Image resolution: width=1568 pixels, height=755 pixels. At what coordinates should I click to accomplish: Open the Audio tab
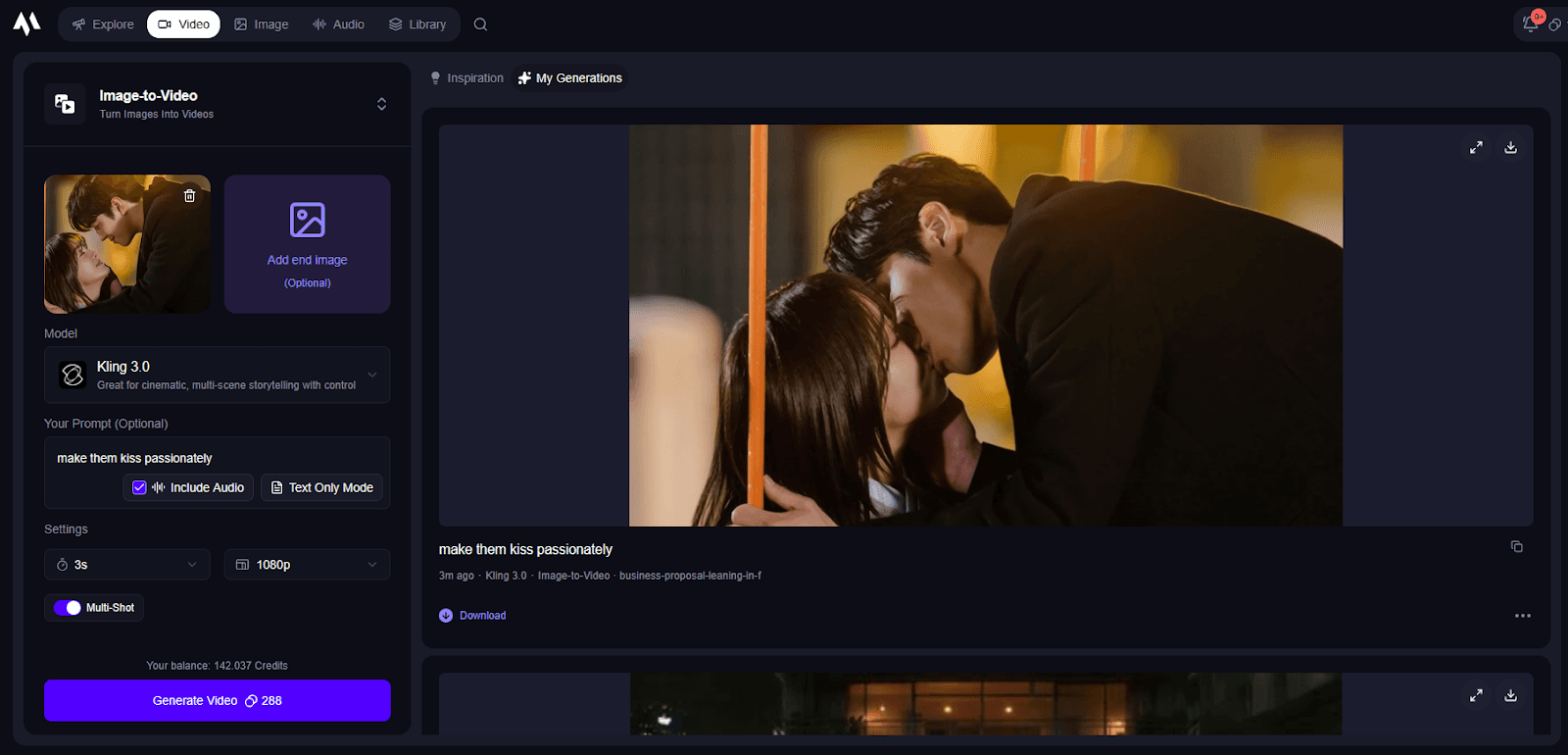coord(338,25)
